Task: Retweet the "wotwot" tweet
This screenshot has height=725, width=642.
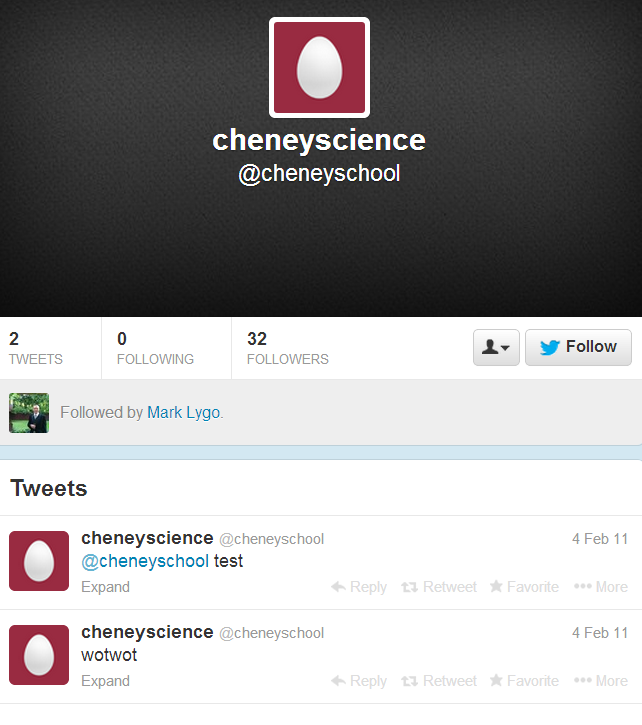Action: click(x=438, y=681)
